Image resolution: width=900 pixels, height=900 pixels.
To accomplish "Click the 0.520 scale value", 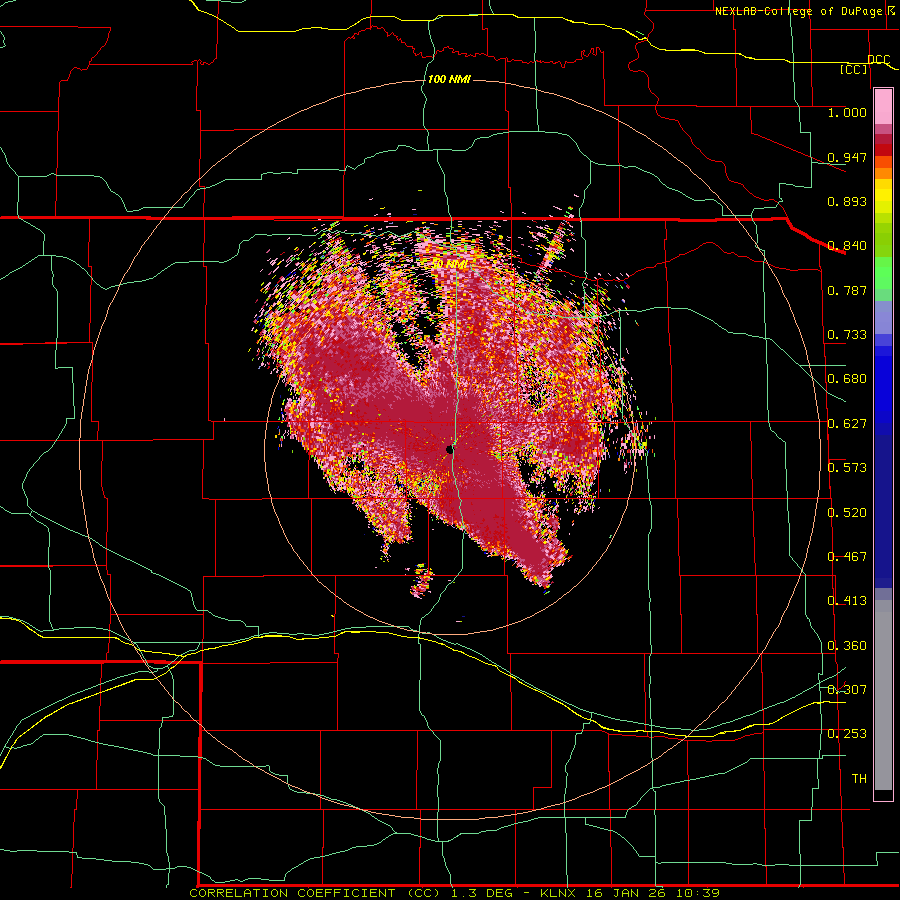I will coord(847,512).
